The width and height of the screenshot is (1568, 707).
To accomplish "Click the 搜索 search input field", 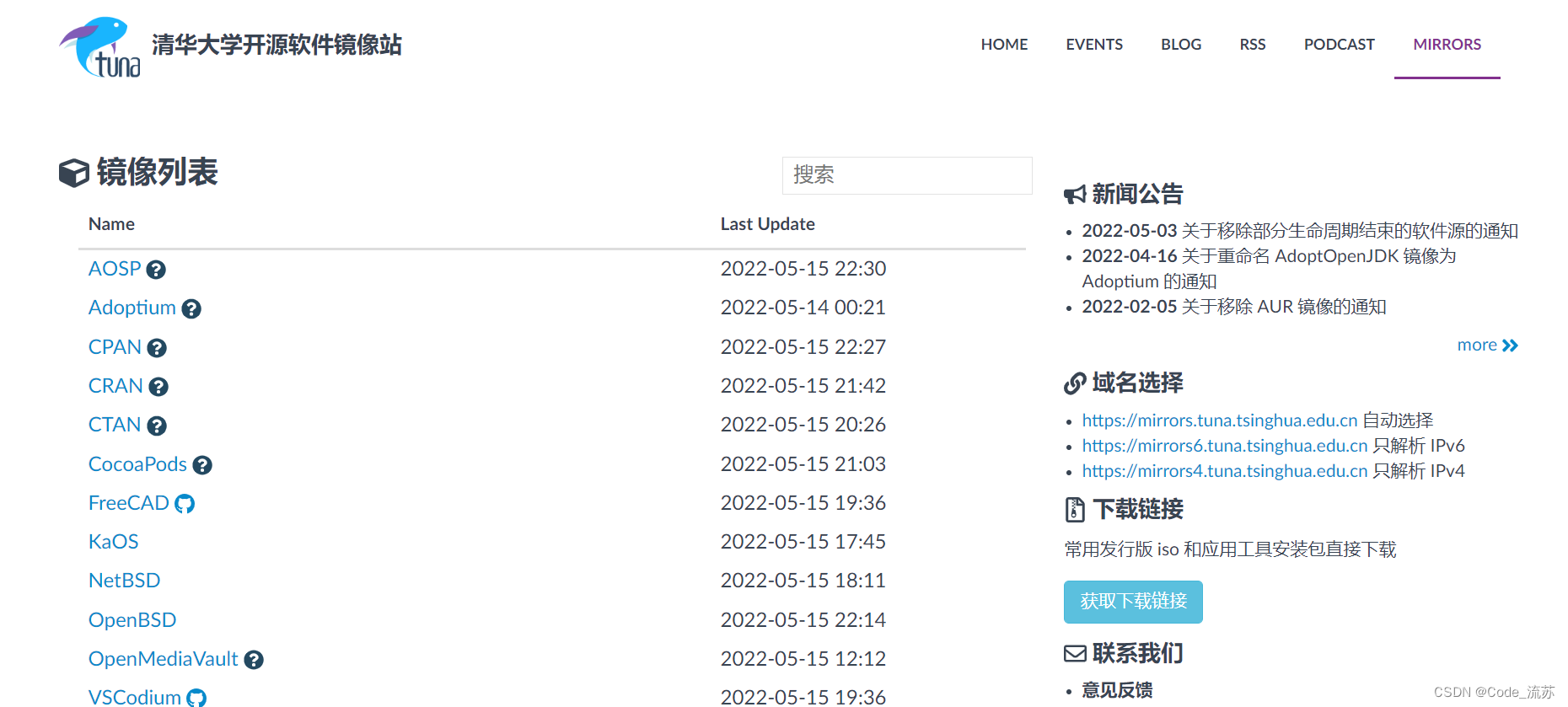I will [x=907, y=175].
